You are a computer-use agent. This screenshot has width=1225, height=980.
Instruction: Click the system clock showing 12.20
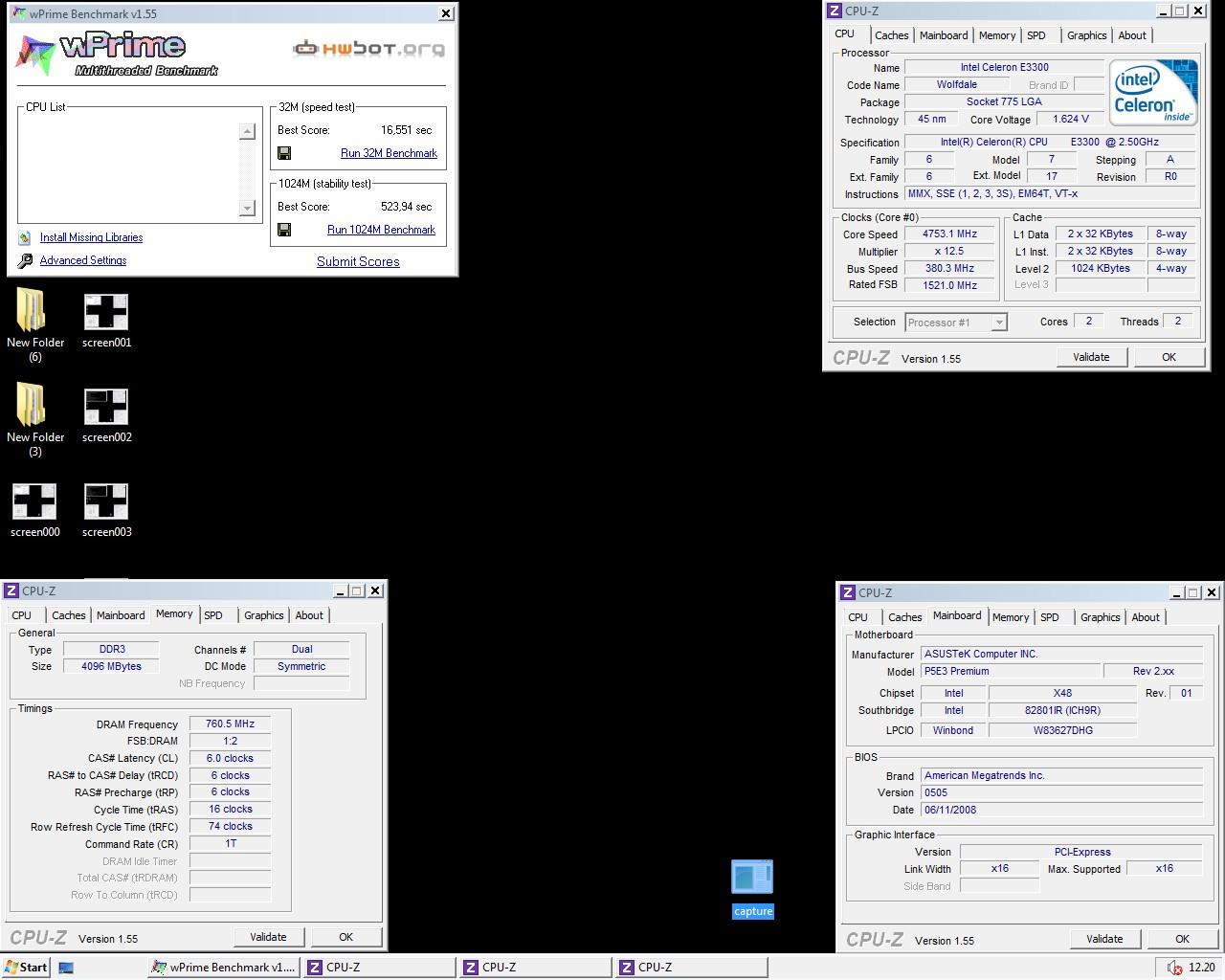point(1201,968)
